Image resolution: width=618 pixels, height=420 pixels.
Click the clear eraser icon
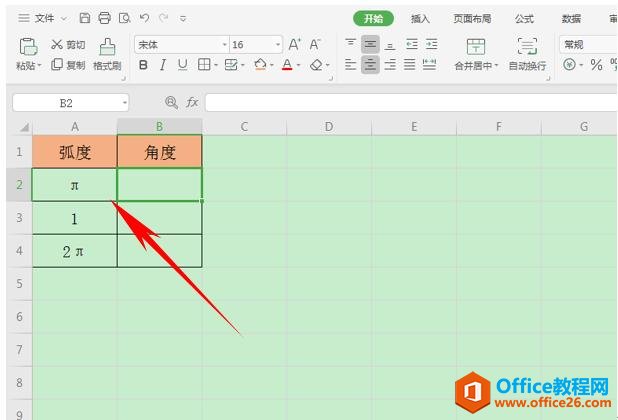pyautogui.click(x=316, y=65)
